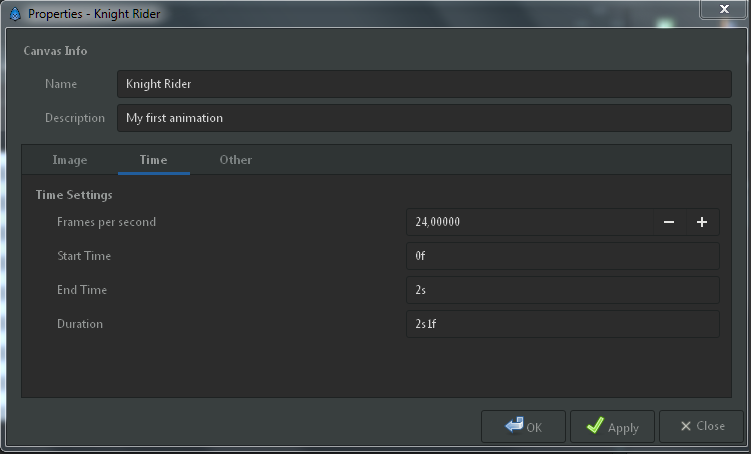Viewport: 751px width, 454px height.
Task: Switch to the Image tab
Action: (x=70, y=160)
